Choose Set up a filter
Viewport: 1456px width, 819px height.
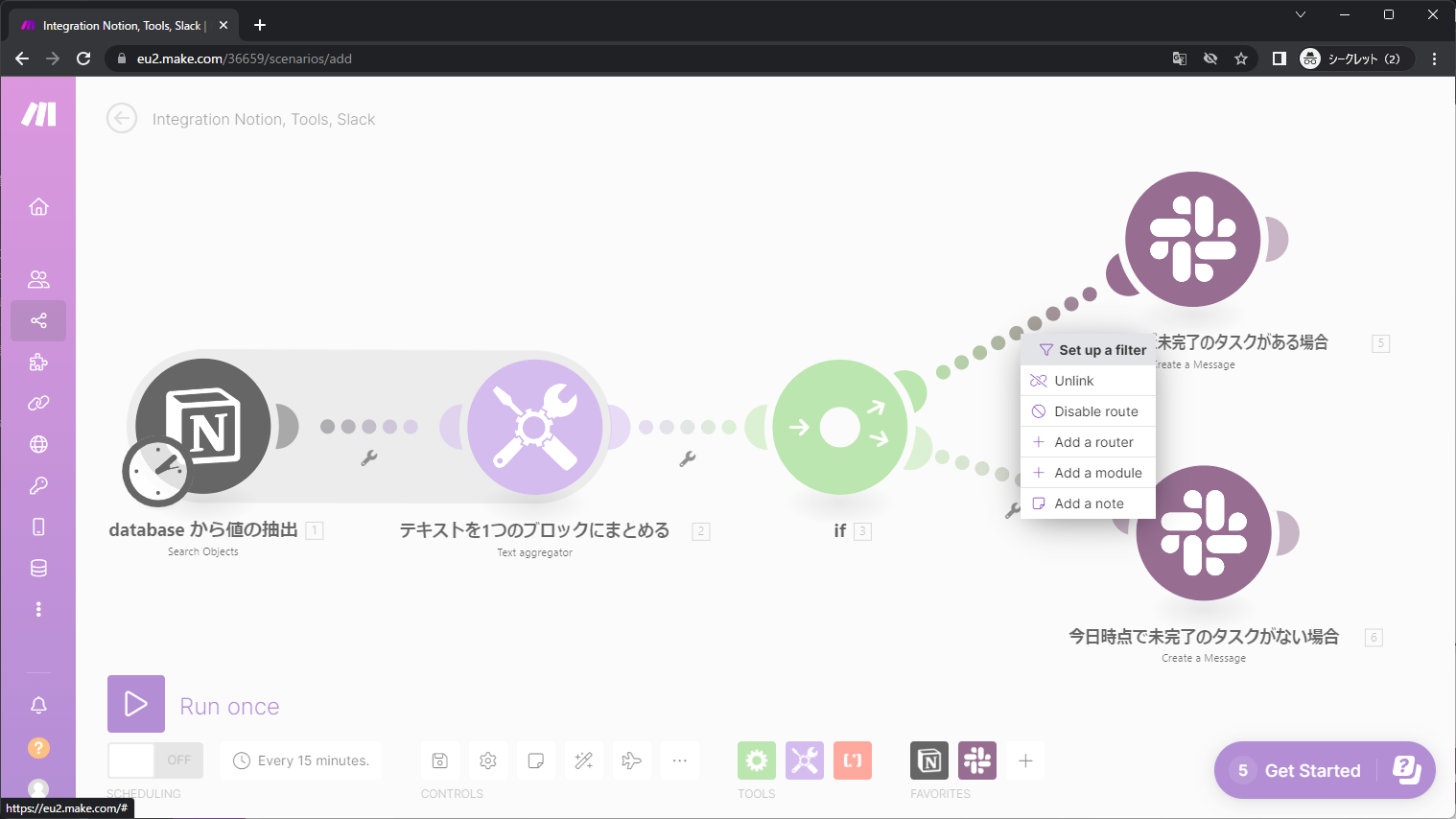(x=1088, y=350)
